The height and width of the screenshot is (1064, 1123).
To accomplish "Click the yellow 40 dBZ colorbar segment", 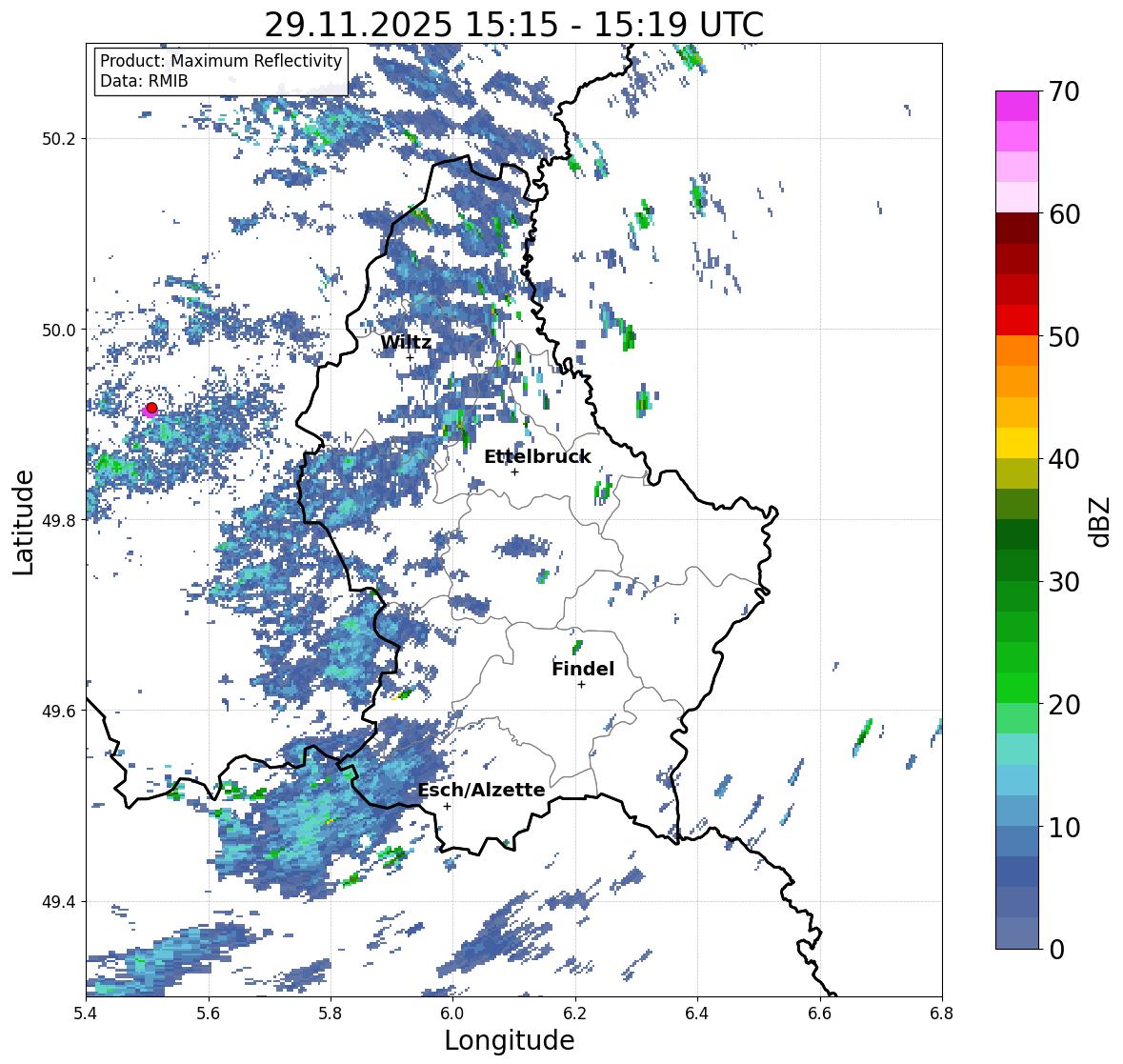I will click(1017, 443).
